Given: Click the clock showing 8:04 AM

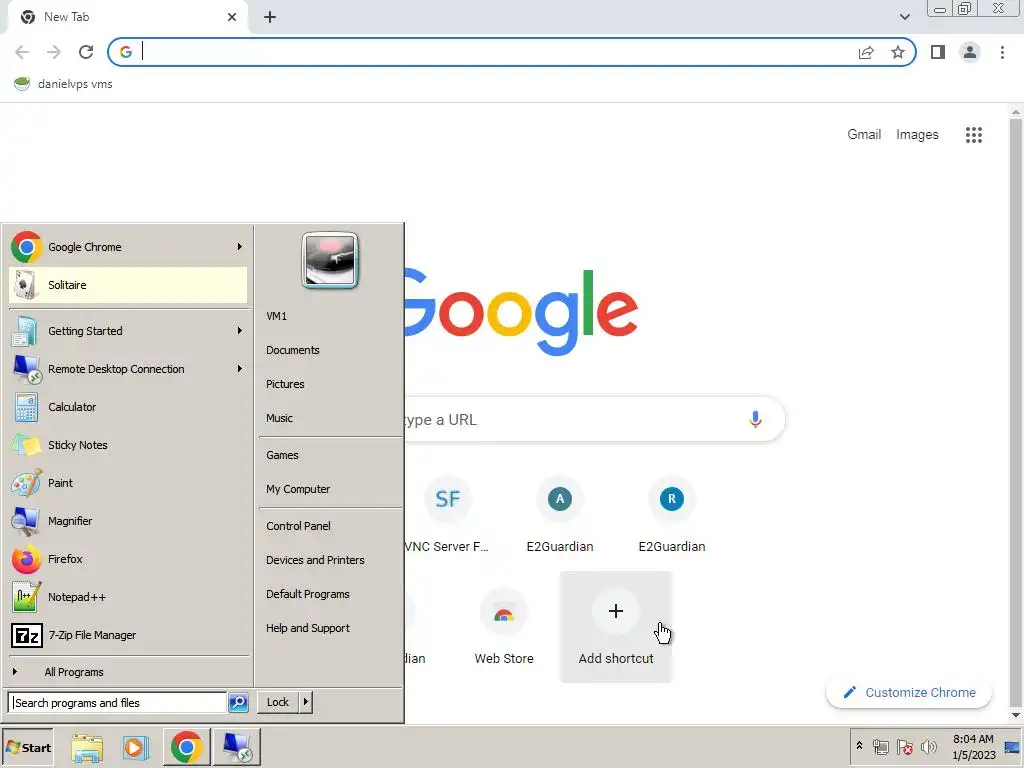Looking at the screenshot, I should coord(973,747).
